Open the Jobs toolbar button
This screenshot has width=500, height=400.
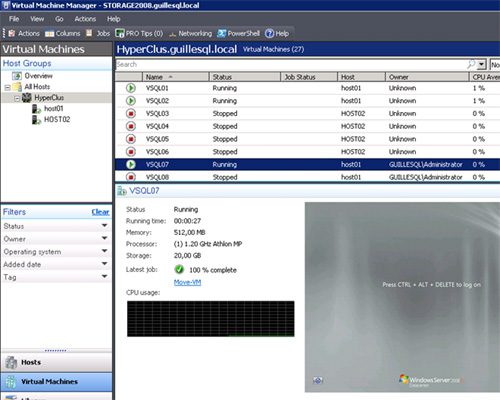coord(98,33)
